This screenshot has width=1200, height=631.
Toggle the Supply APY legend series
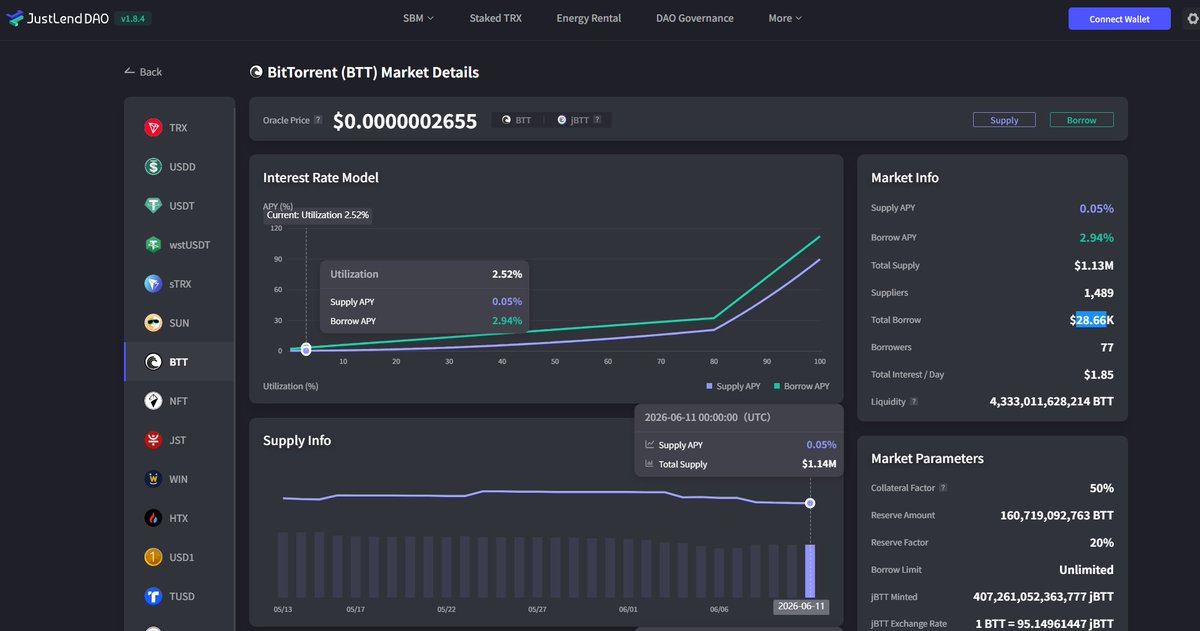(x=733, y=386)
